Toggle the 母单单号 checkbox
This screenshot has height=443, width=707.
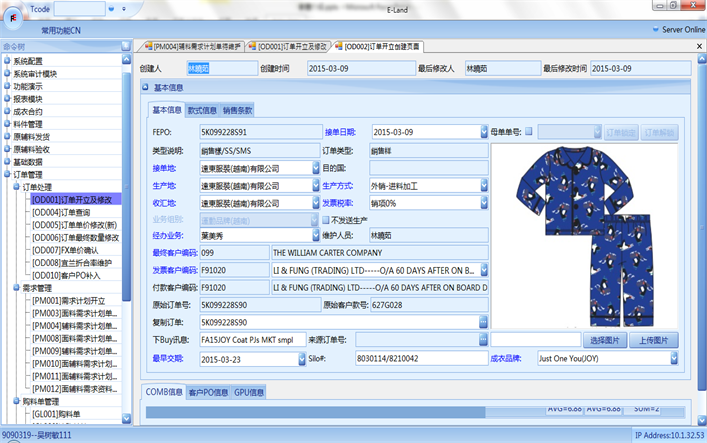(528, 131)
